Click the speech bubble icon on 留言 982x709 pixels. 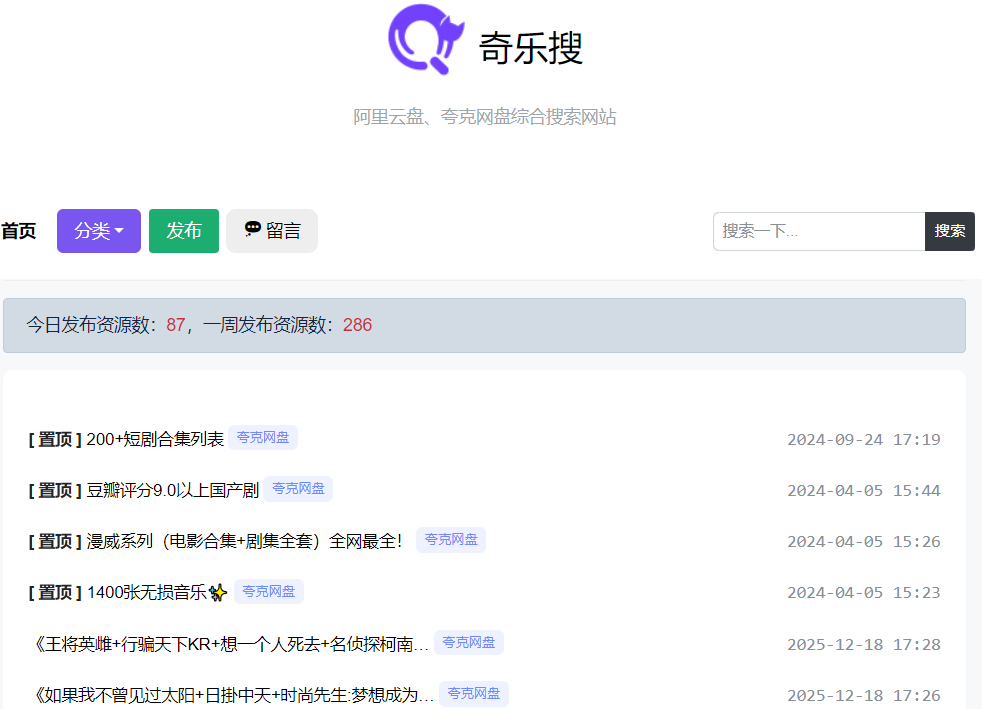253,230
